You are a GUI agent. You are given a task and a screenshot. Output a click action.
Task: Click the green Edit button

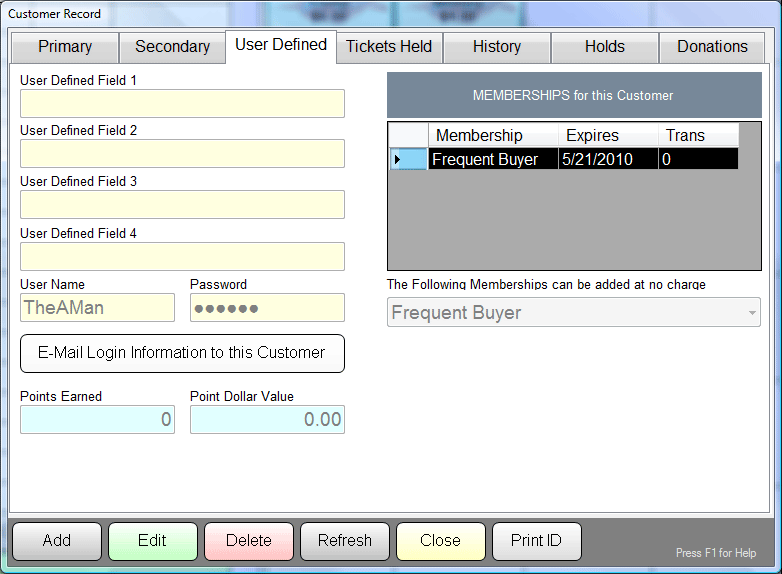pyautogui.click(x=153, y=541)
